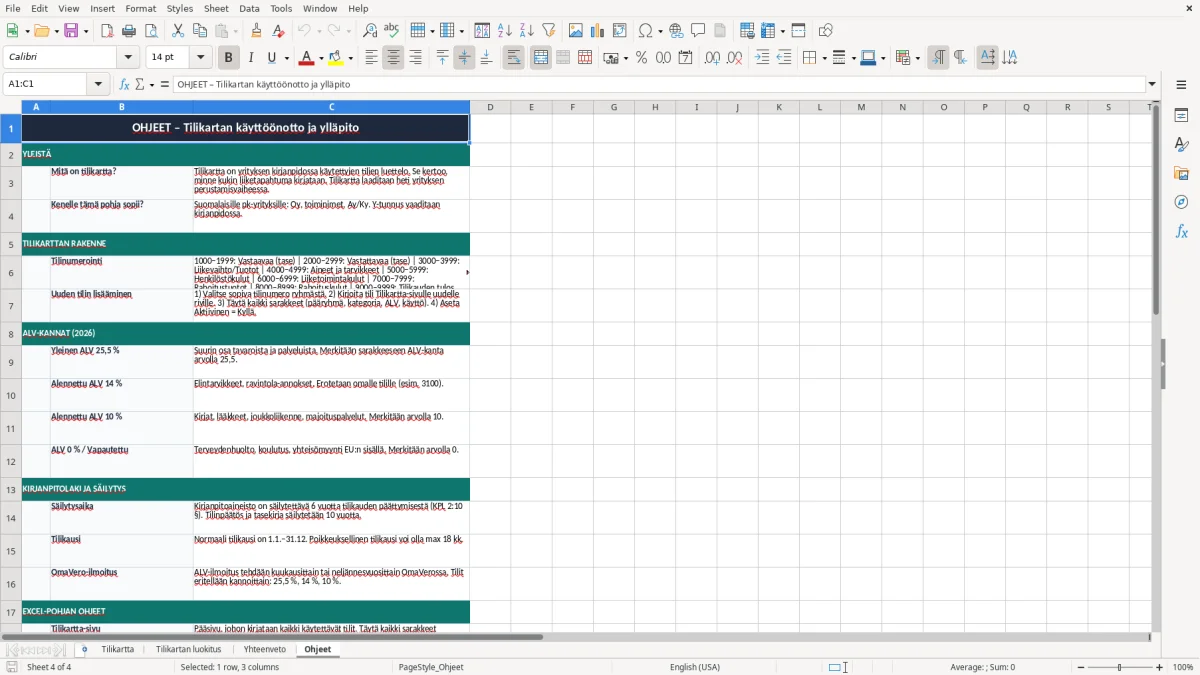
Task: Export directly as PDF
Action: point(107,31)
